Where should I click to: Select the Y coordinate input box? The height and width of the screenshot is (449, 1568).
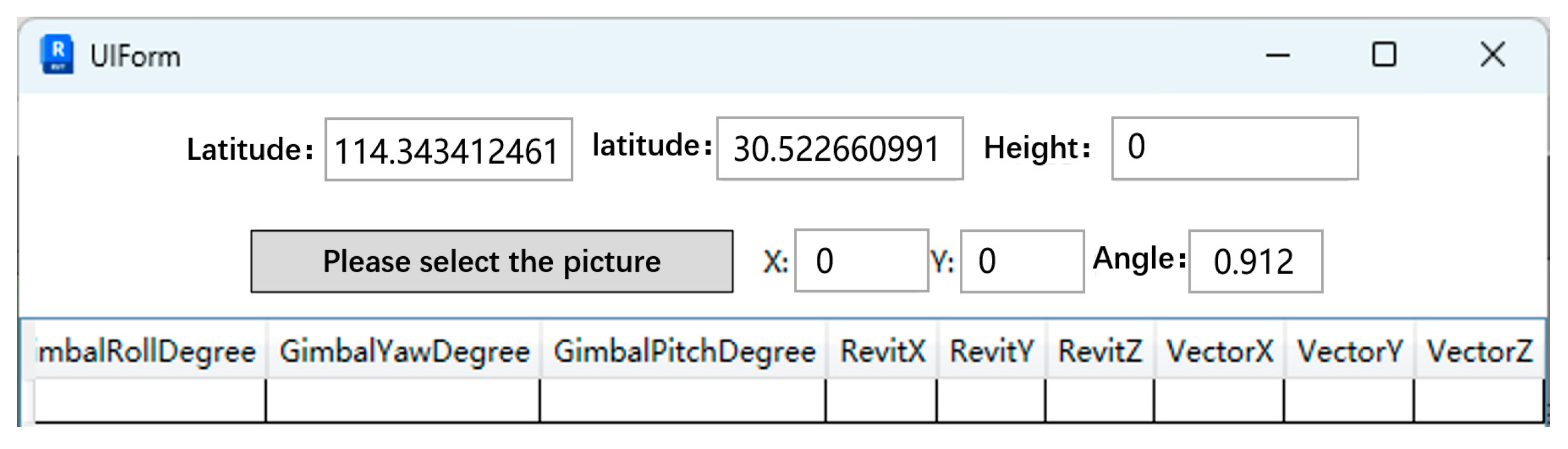click(1022, 261)
